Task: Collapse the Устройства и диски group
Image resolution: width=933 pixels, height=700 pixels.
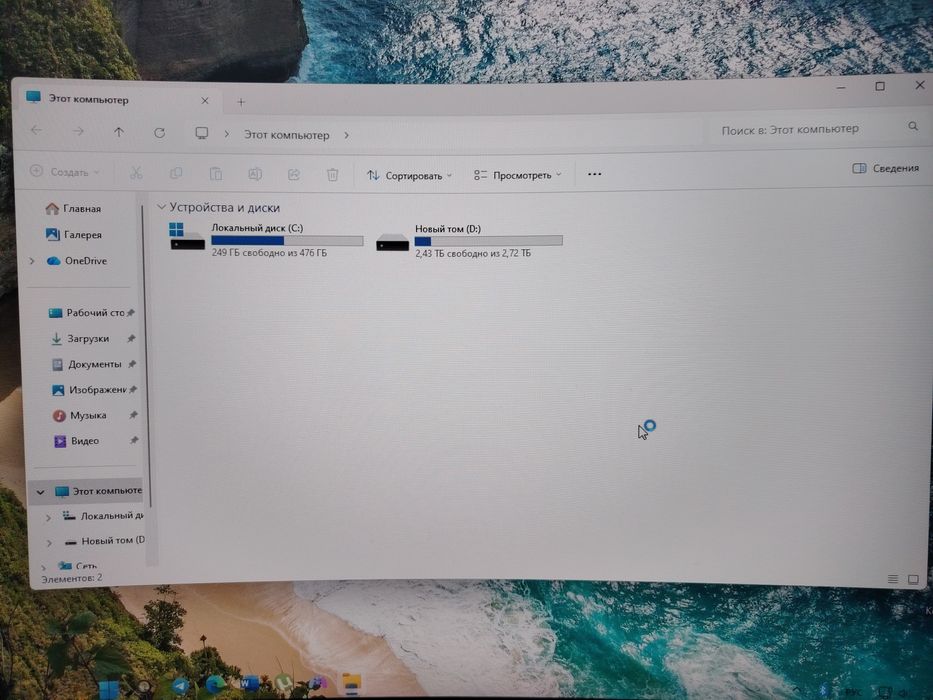Action: click(x=161, y=207)
